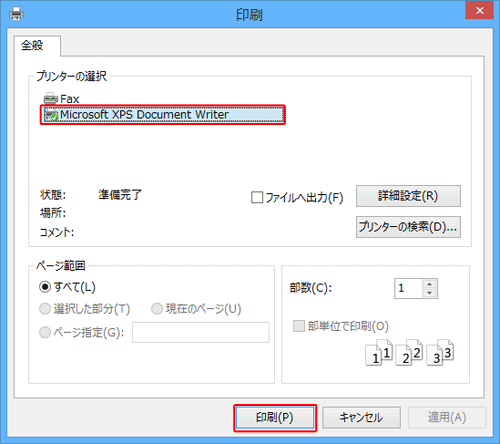This screenshot has height=444, width=500.
Task: Click the キャンセル button
Action: (x=361, y=418)
